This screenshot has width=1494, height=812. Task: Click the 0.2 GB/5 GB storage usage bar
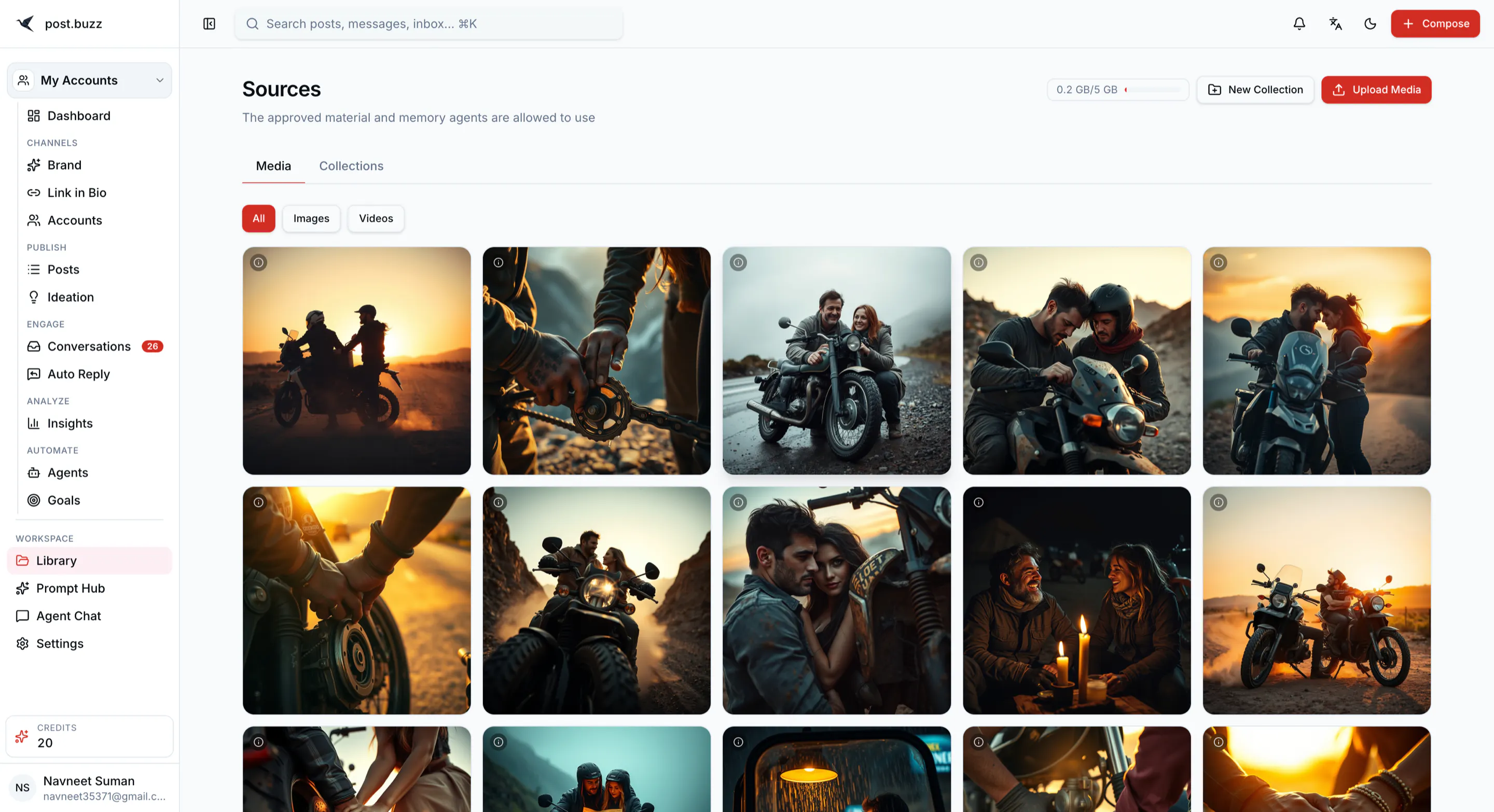pyautogui.click(x=1117, y=90)
